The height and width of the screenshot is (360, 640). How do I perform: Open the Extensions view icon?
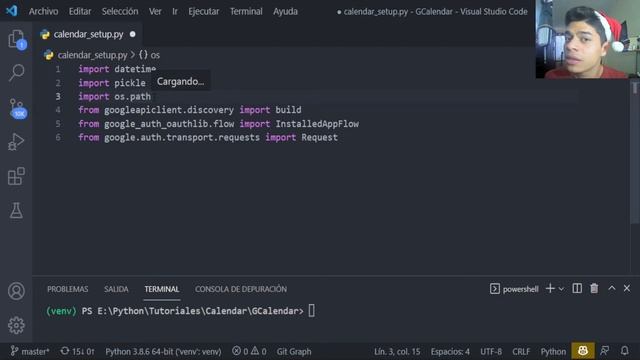point(16,176)
